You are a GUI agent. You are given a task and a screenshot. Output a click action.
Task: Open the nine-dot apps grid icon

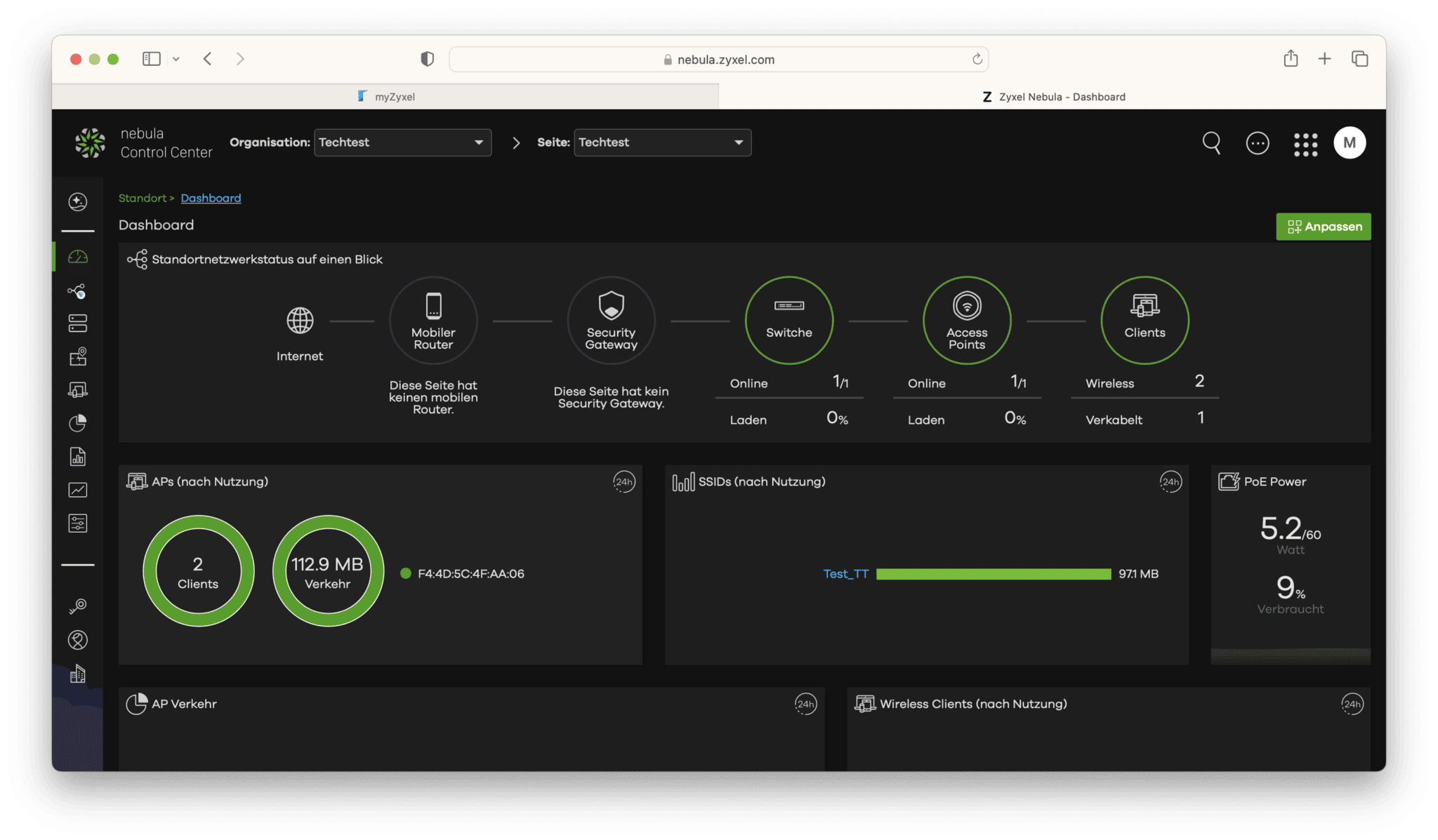1305,145
